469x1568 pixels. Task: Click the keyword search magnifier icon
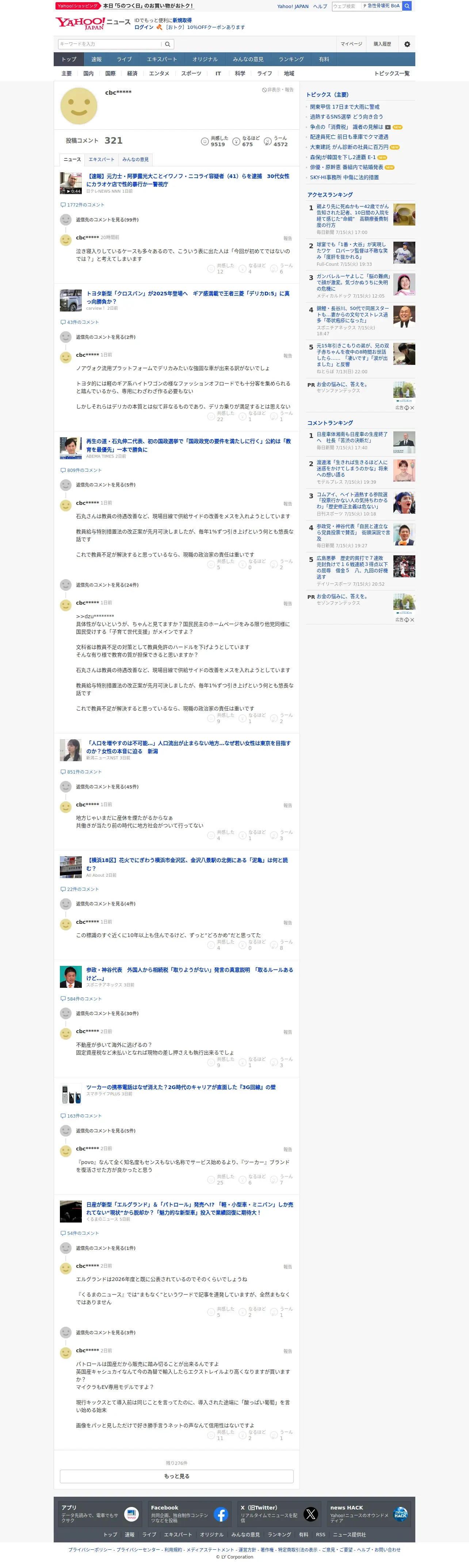point(168,44)
